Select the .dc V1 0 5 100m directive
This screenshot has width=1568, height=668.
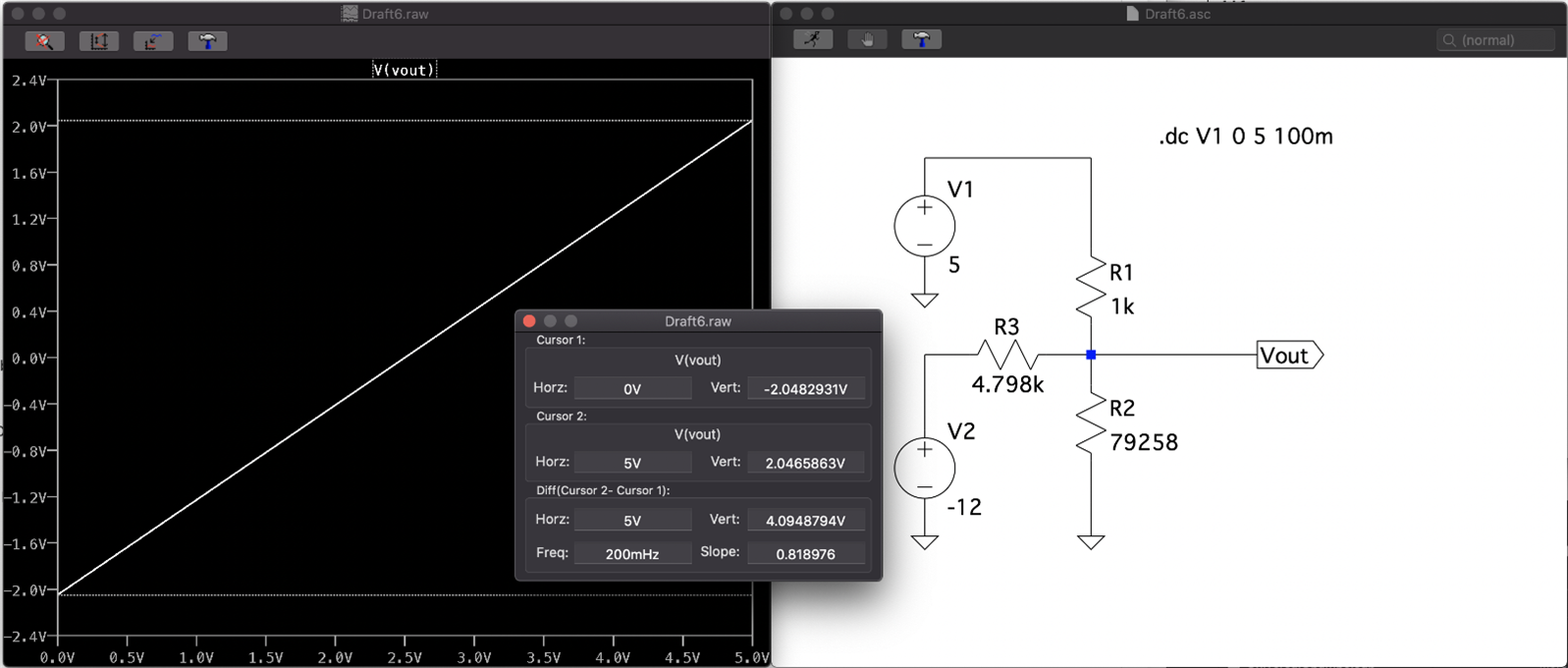coord(1245,137)
